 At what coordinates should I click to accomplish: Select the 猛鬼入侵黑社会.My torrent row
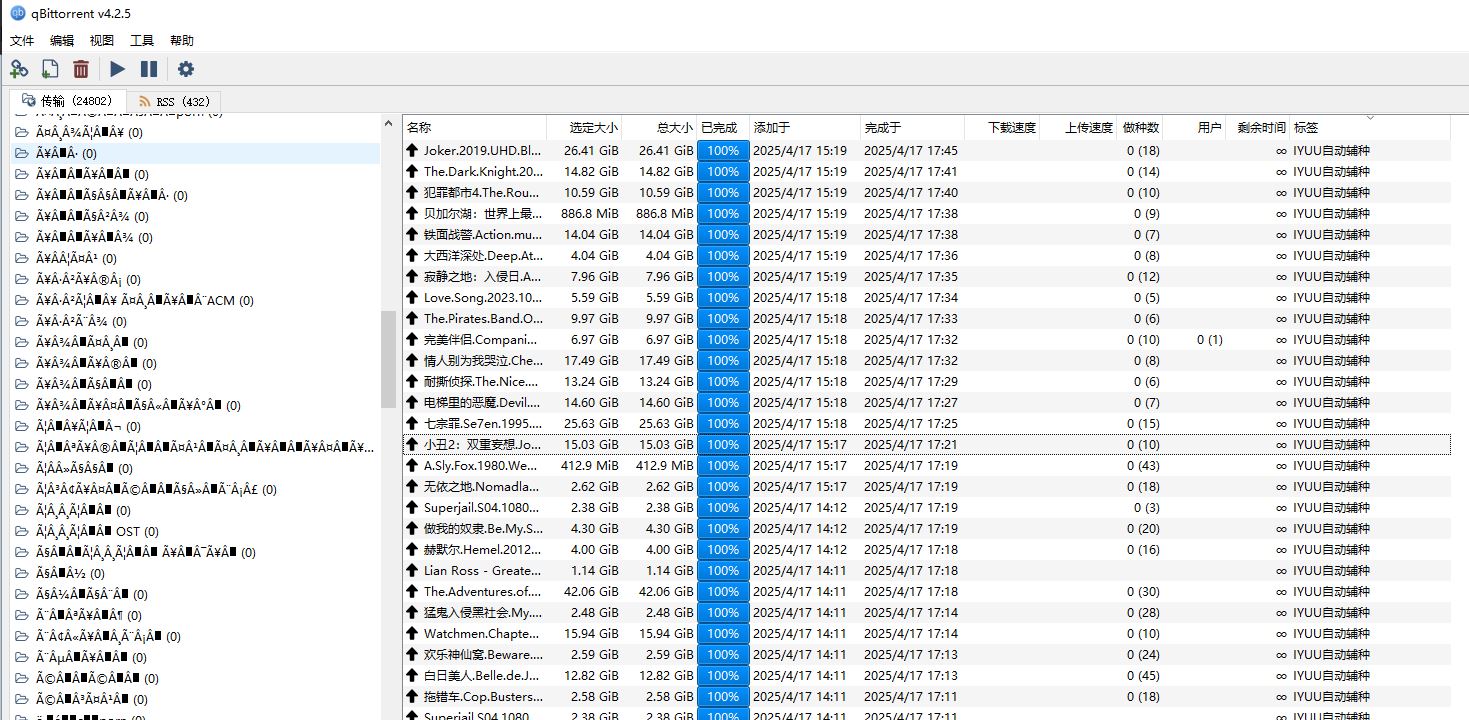tap(926, 612)
